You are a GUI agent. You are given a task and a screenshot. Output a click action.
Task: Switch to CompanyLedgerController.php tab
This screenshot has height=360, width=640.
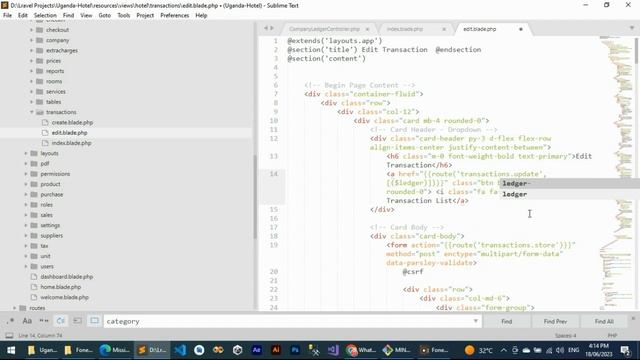coord(324,29)
